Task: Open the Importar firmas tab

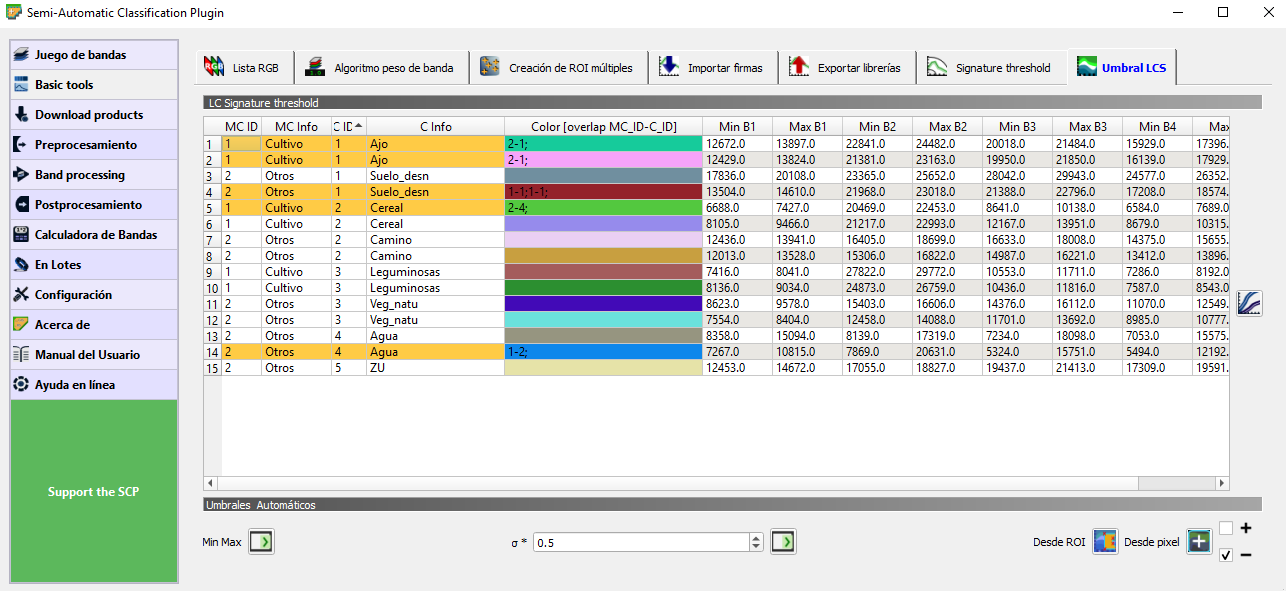Action: click(711, 68)
